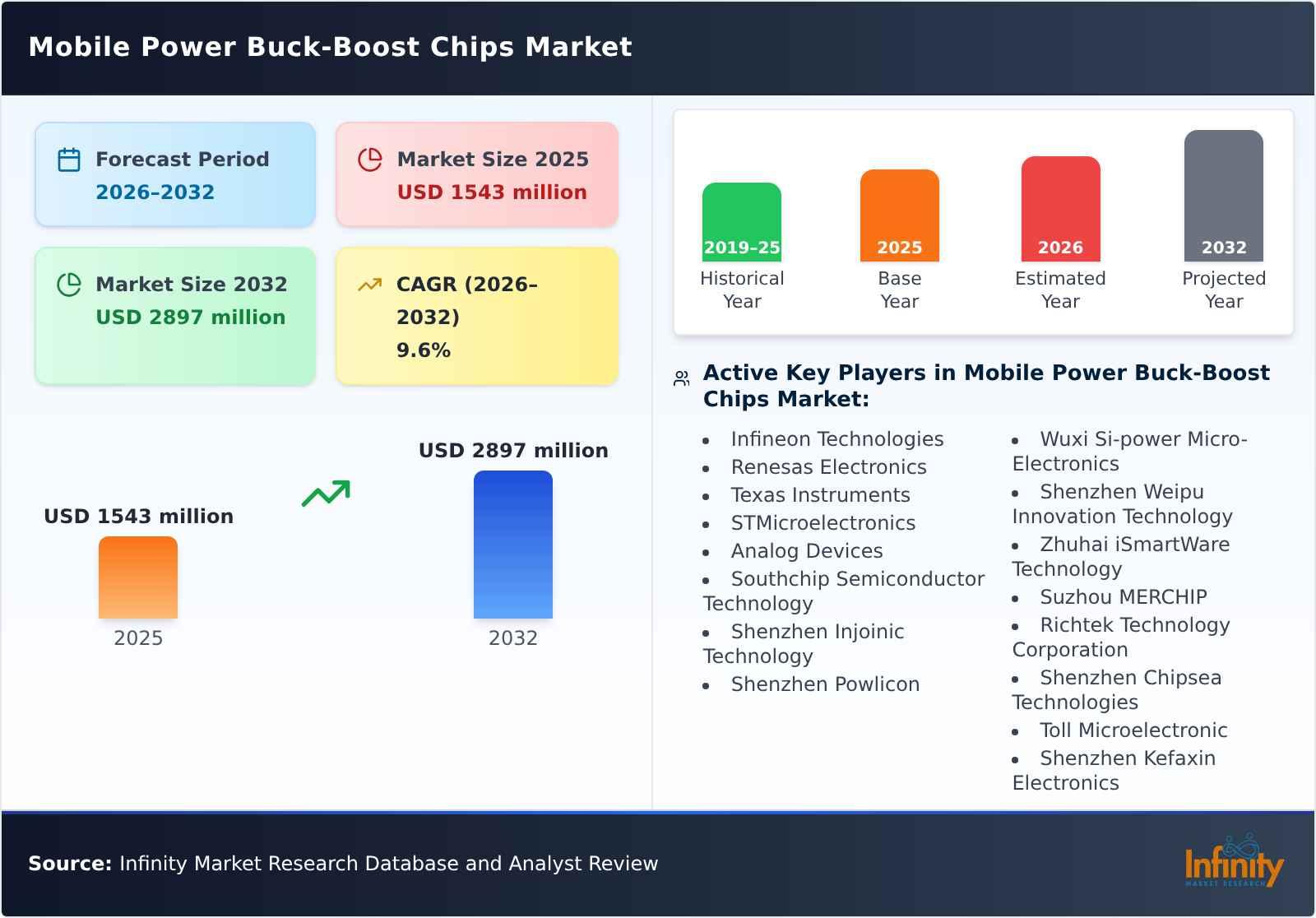Click the blue 2032 market size bar
Screen dimensions: 1316x918
(514, 545)
